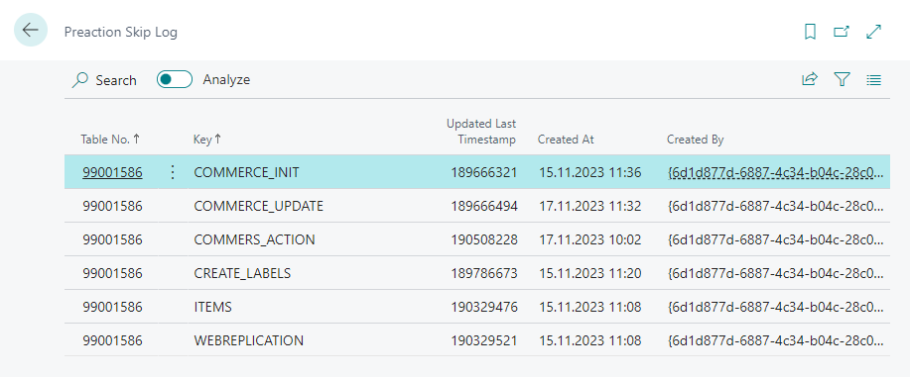Viewport: 910px width, 377px height.
Task: Click timestamp value 190508228
Action: pyautogui.click(x=484, y=240)
